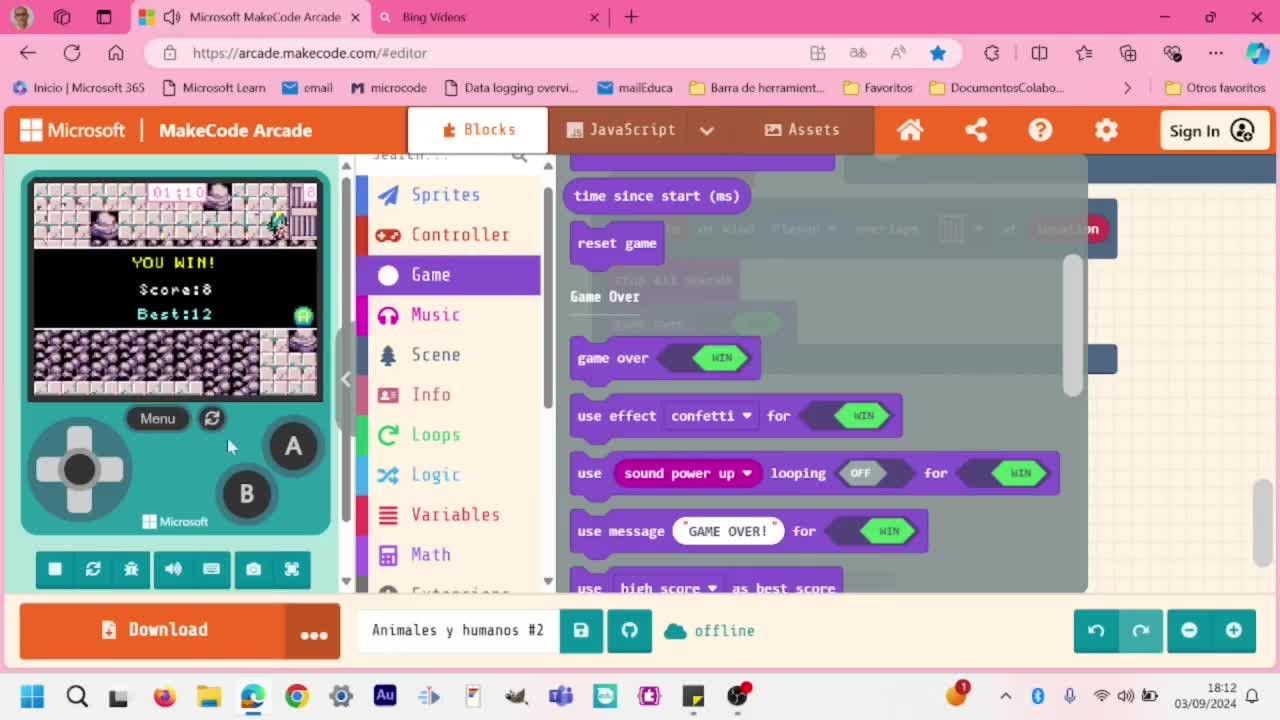Pick the 'time since start (ms)' block
The image size is (1280, 720).
[657, 196]
